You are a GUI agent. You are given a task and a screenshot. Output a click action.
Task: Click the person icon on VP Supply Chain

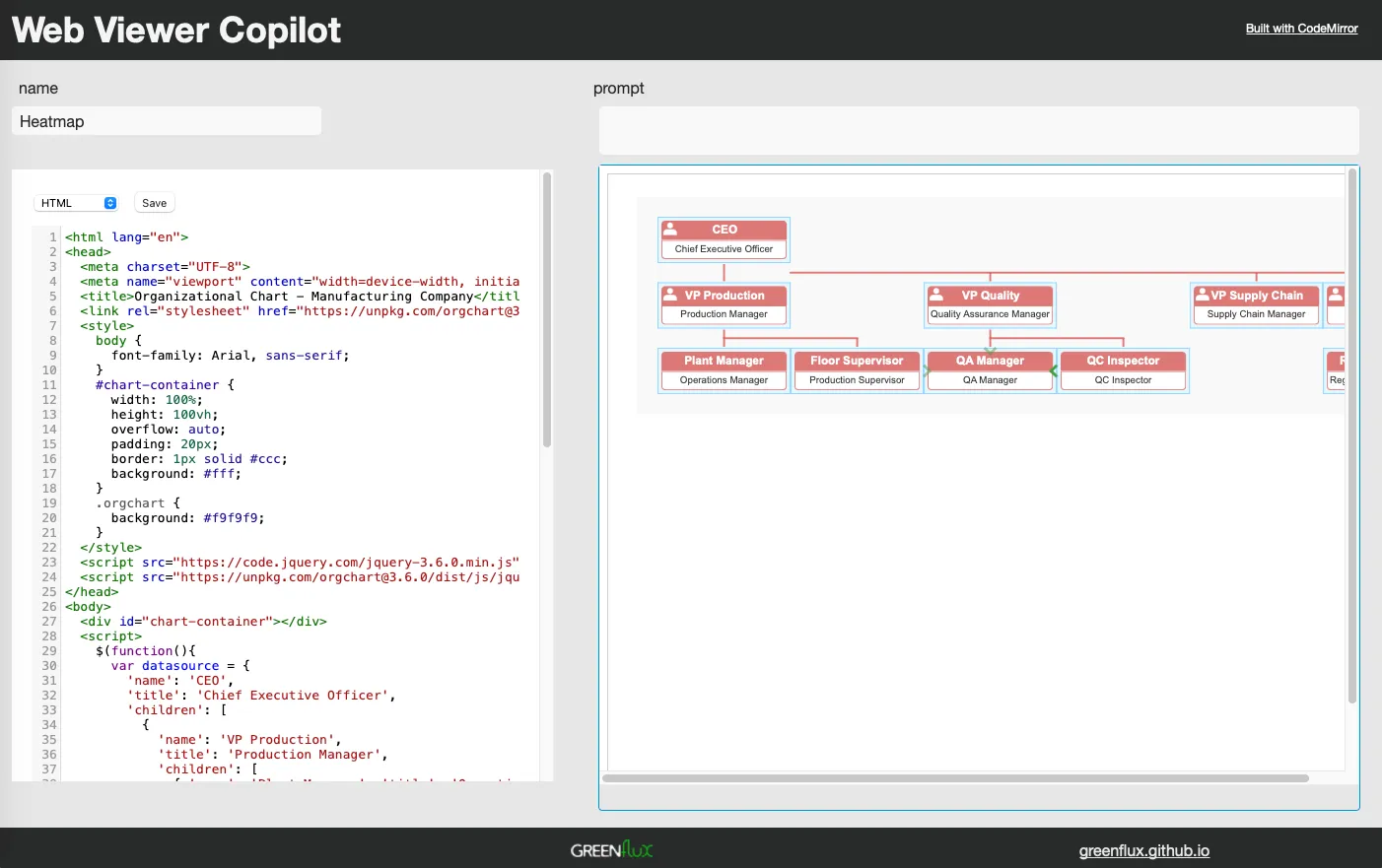pos(1203,295)
